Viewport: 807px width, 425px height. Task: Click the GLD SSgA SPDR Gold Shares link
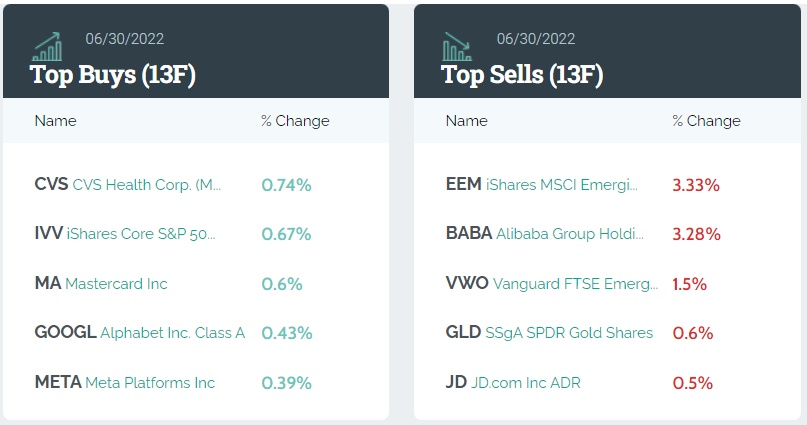tap(549, 333)
